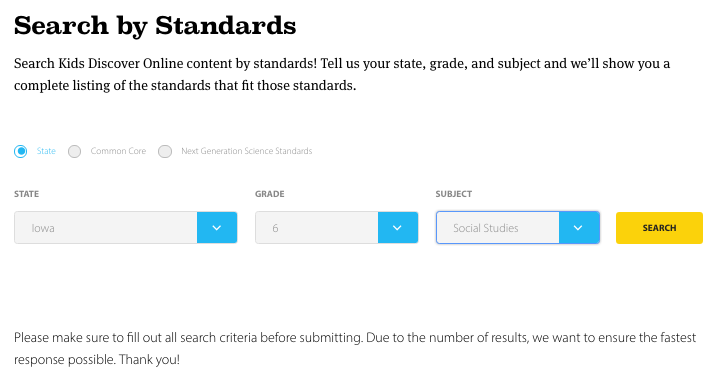The height and width of the screenshot is (387, 720).
Task: Click the STATE field label
Action: pyautogui.click(x=27, y=194)
